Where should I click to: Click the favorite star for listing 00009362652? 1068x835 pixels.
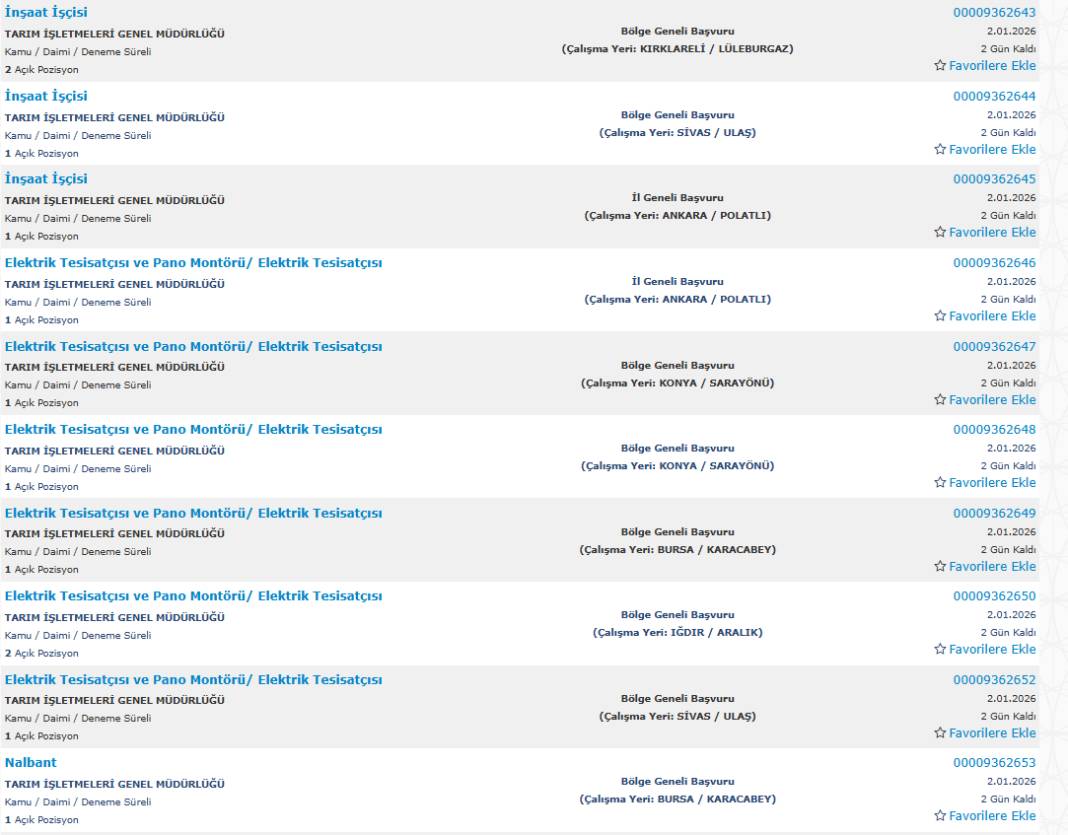point(938,733)
